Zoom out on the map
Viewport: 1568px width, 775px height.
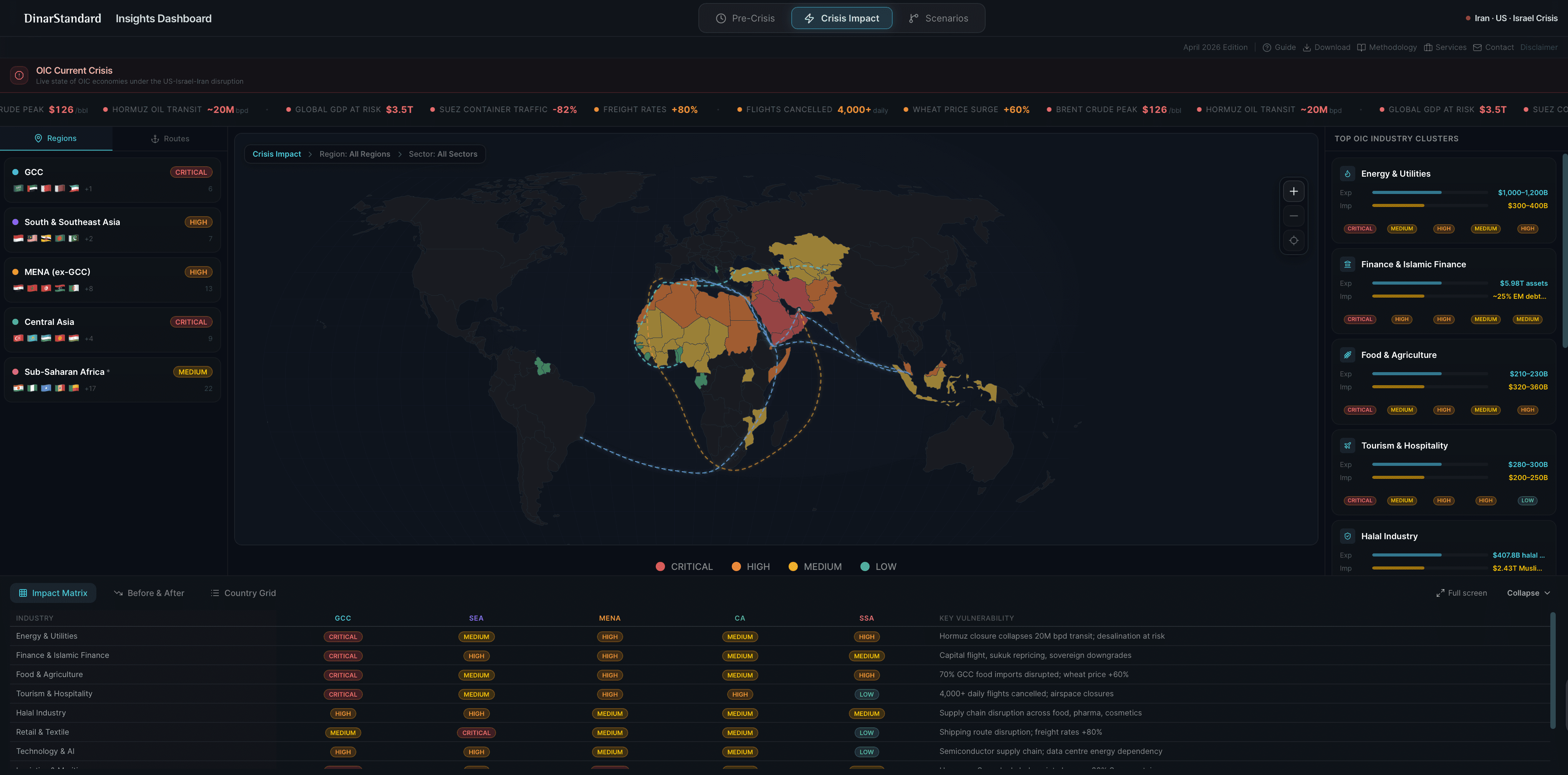1293,216
